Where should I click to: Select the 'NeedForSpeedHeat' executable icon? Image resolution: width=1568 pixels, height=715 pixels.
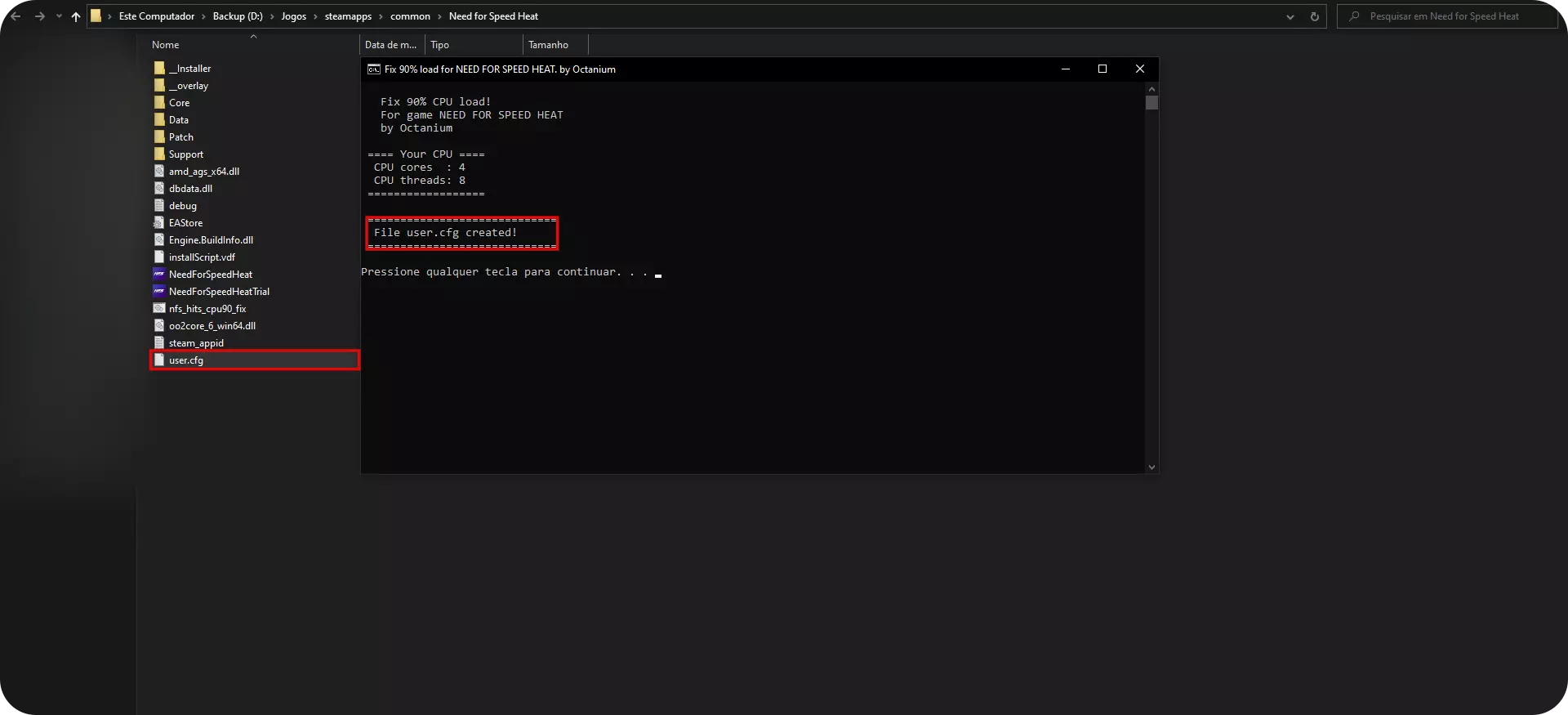coord(159,275)
